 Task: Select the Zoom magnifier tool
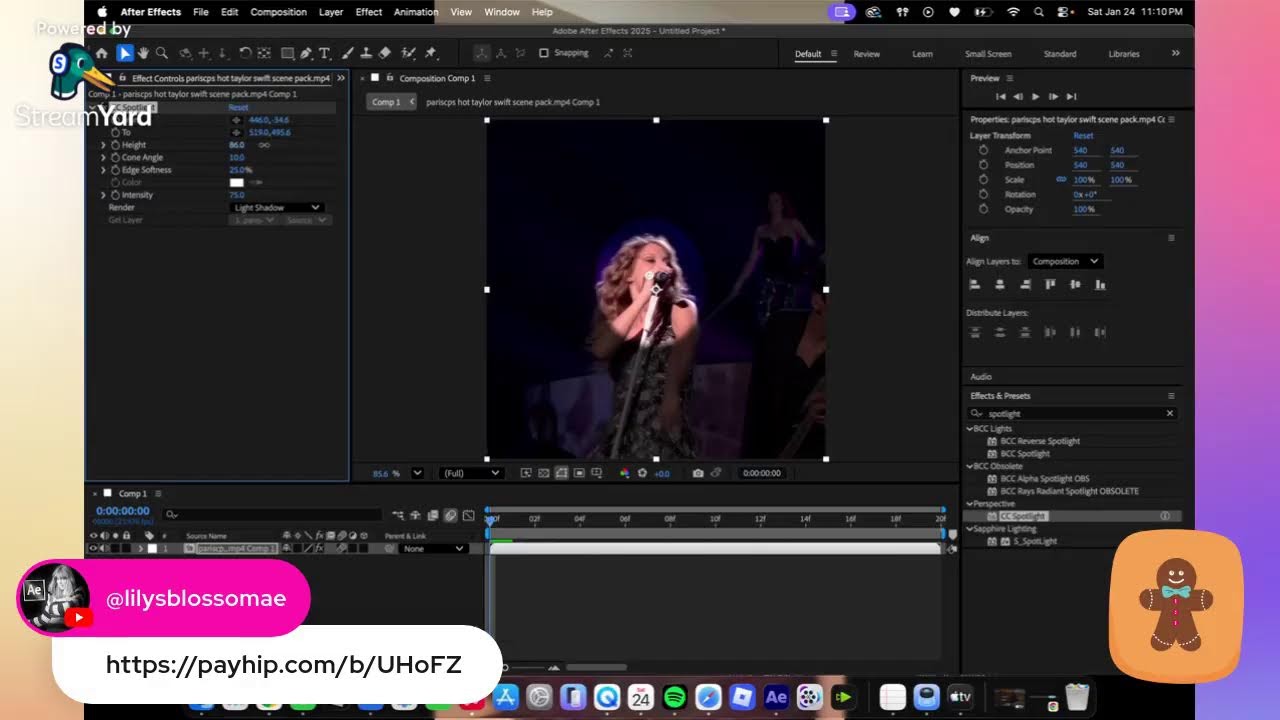point(161,53)
